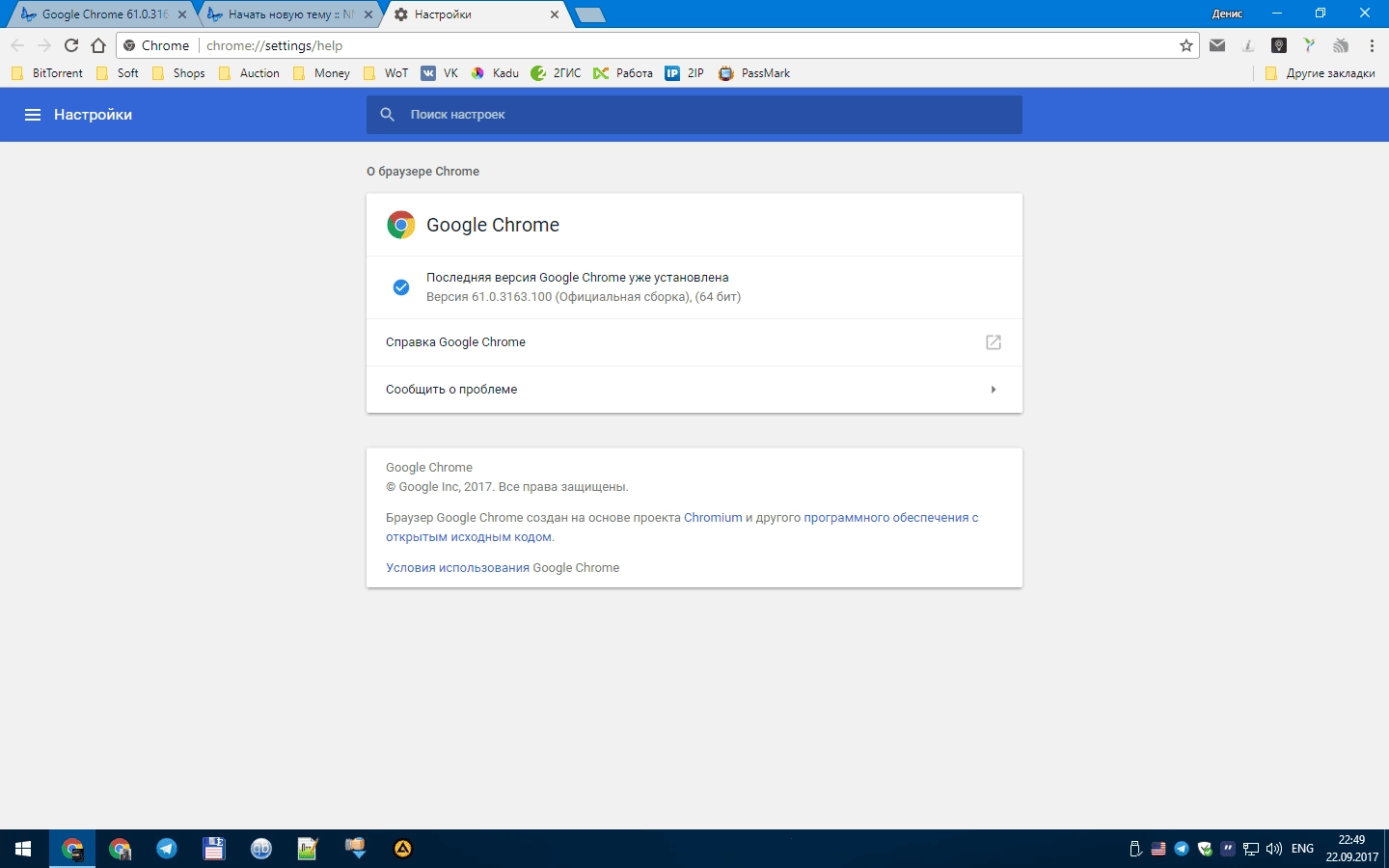Click the Forward navigation arrow
The width and height of the screenshot is (1389, 868).
(x=44, y=45)
